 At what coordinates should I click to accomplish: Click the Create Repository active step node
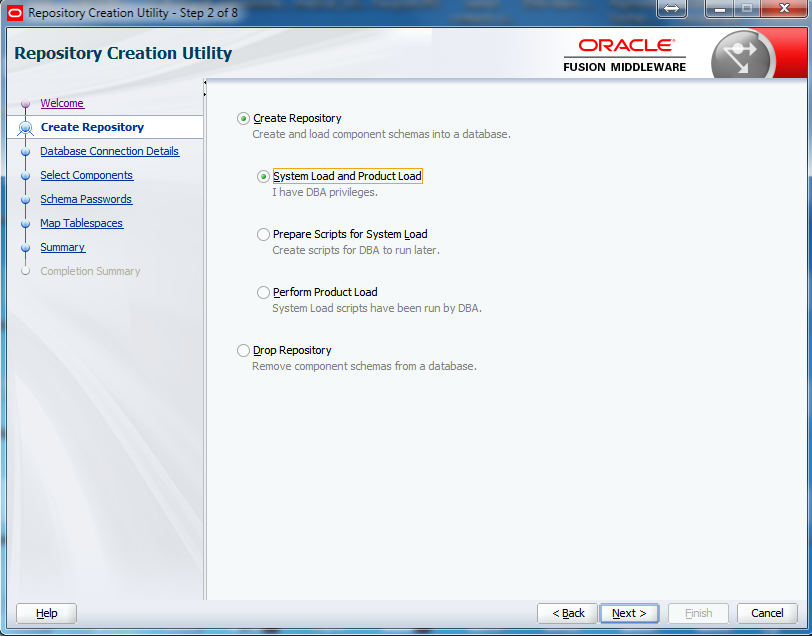[x=25, y=127]
